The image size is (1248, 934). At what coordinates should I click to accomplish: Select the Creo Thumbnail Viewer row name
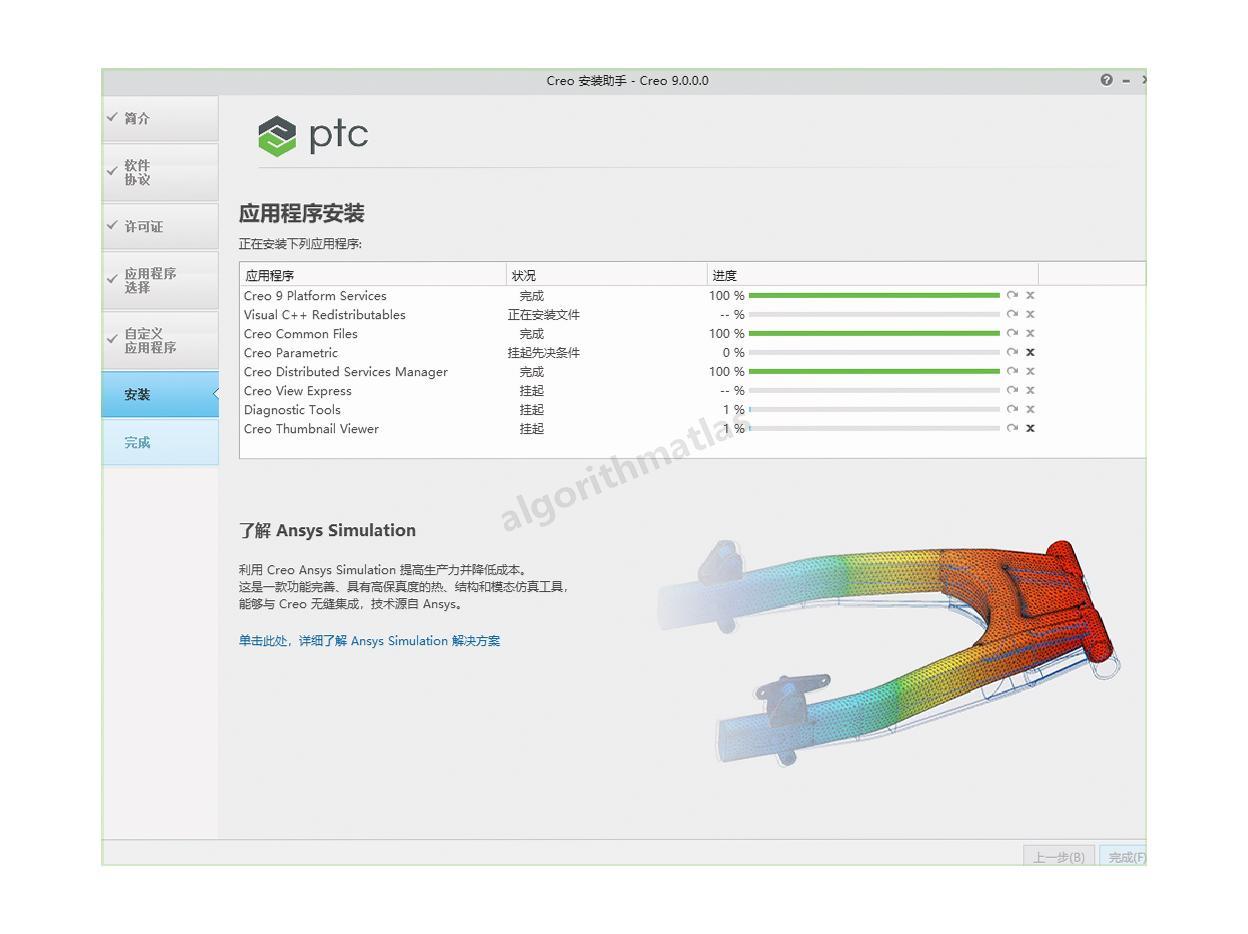pyautogui.click(x=311, y=429)
